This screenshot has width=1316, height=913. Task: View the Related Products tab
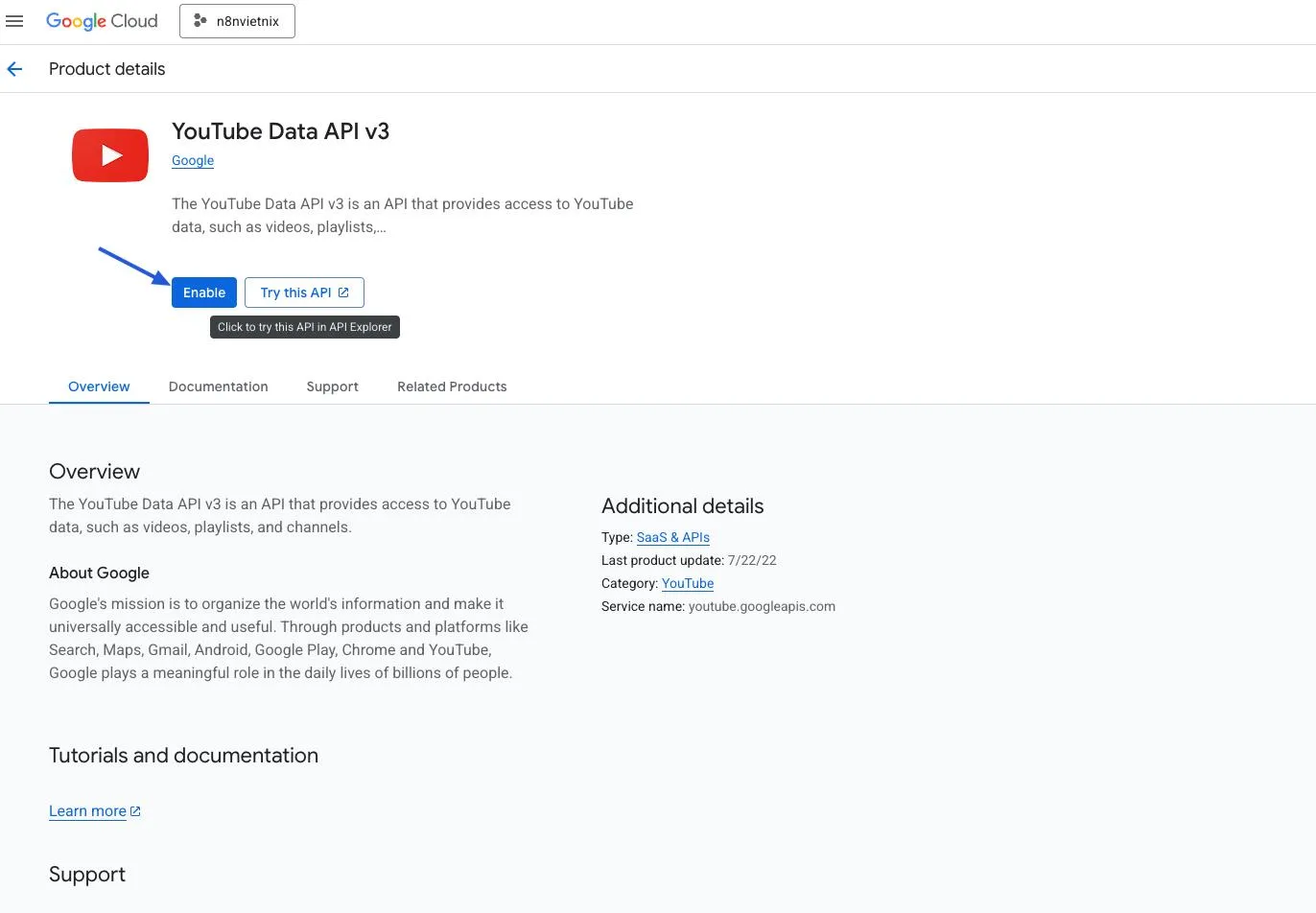click(452, 386)
